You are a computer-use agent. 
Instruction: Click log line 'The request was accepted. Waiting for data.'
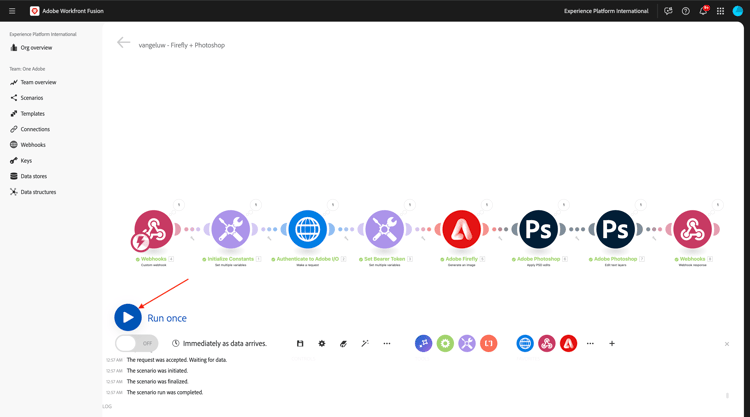pyautogui.click(x=176, y=360)
